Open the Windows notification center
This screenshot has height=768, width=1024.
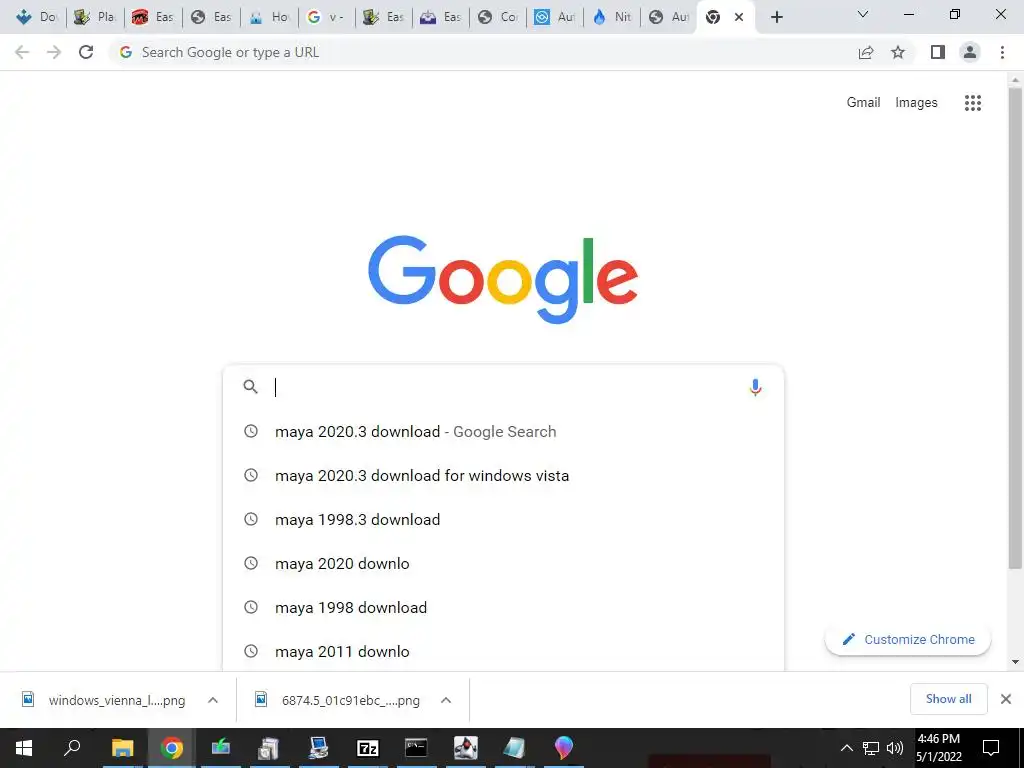[991, 748]
